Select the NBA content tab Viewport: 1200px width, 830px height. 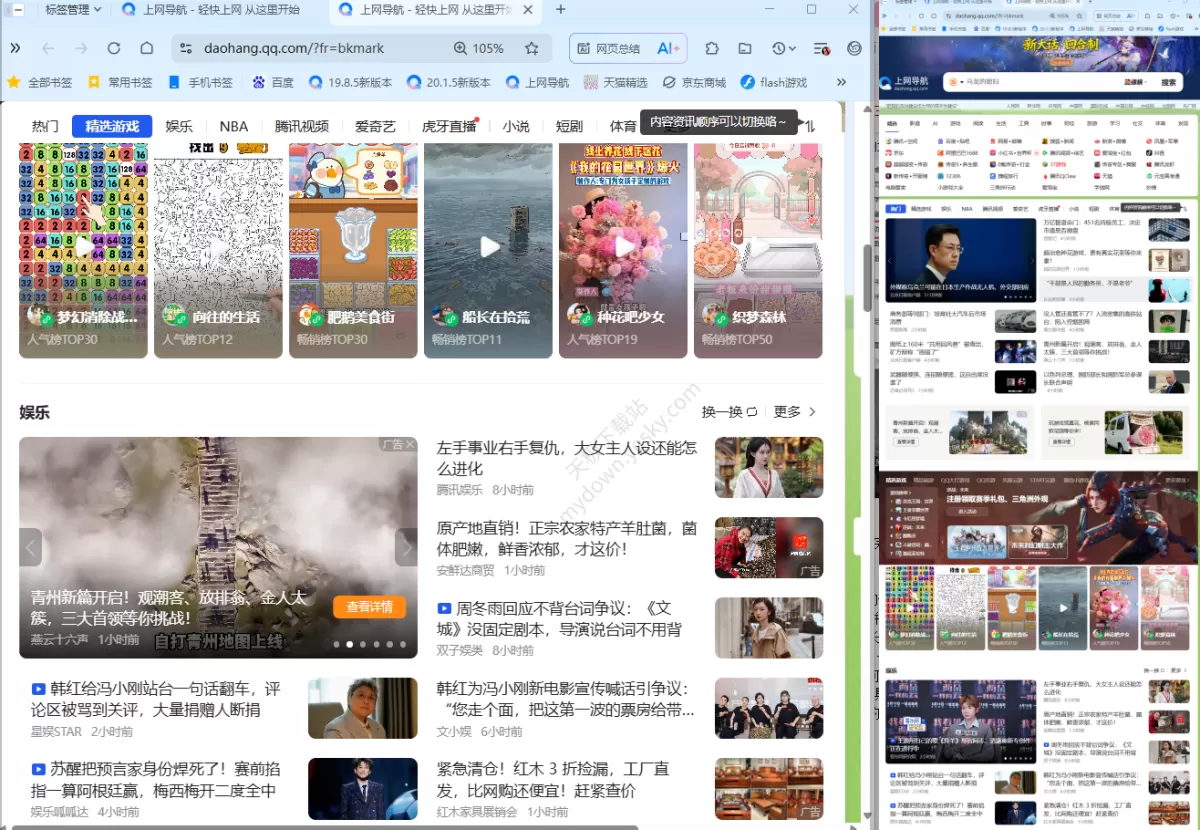[234, 126]
